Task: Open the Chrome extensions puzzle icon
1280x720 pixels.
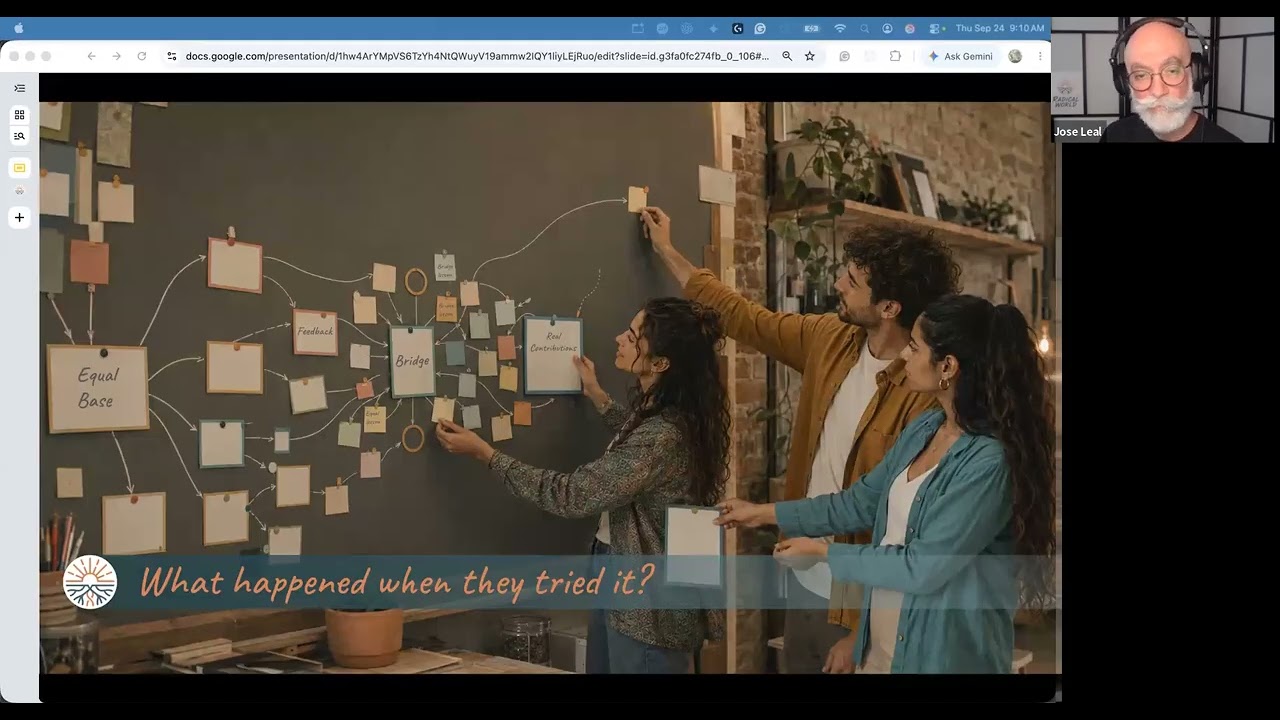Action: 895,56
